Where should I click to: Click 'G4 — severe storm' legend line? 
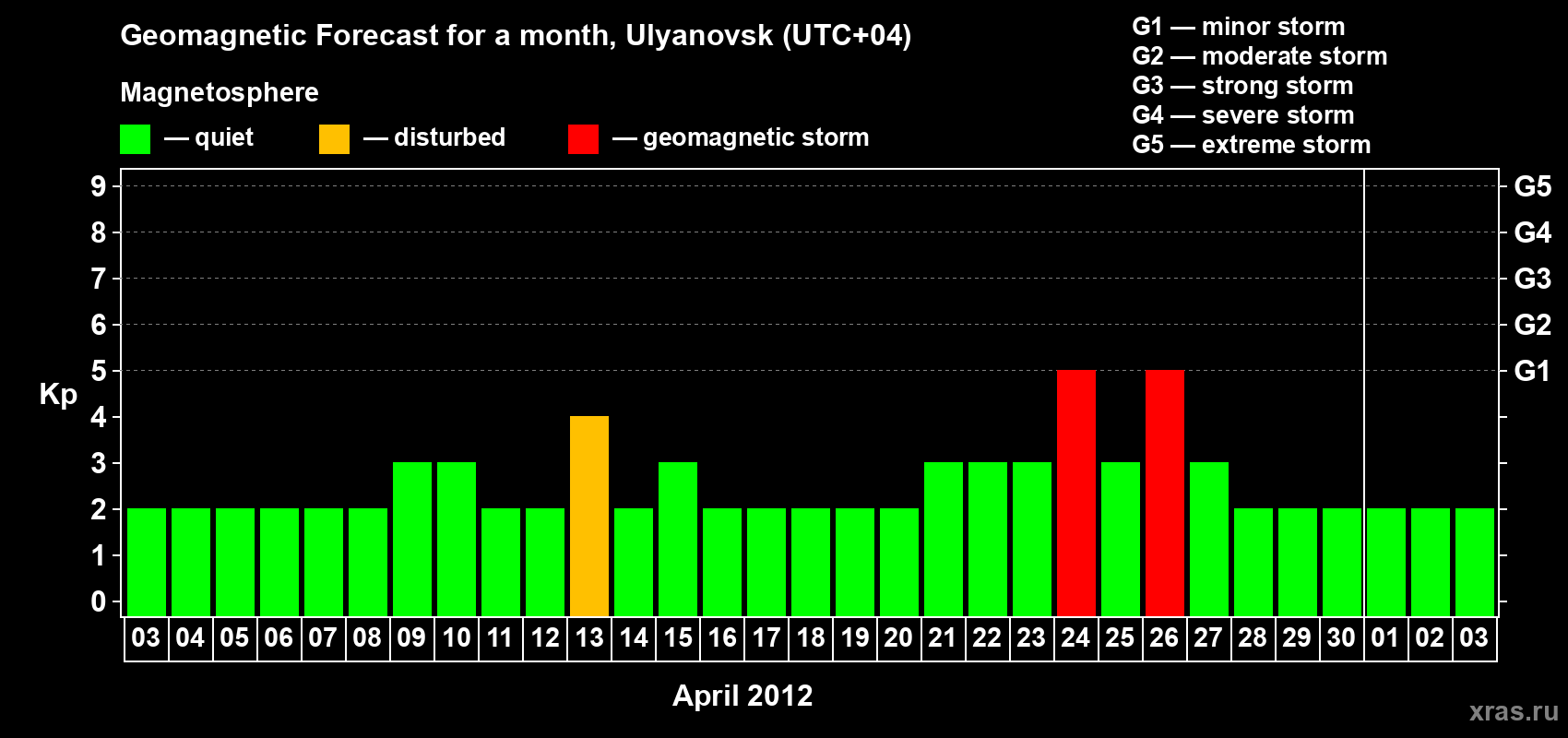point(1243,115)
